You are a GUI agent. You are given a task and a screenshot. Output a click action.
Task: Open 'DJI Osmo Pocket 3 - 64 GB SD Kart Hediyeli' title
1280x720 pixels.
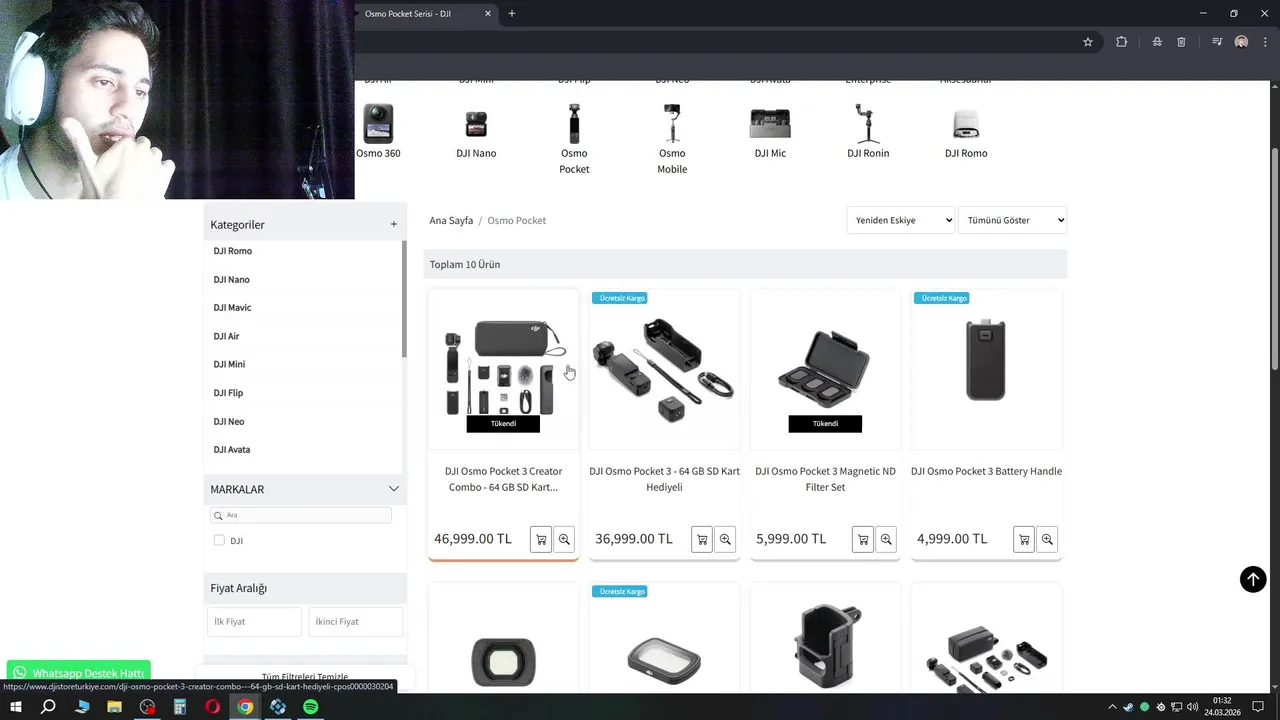tap(665, 479)
